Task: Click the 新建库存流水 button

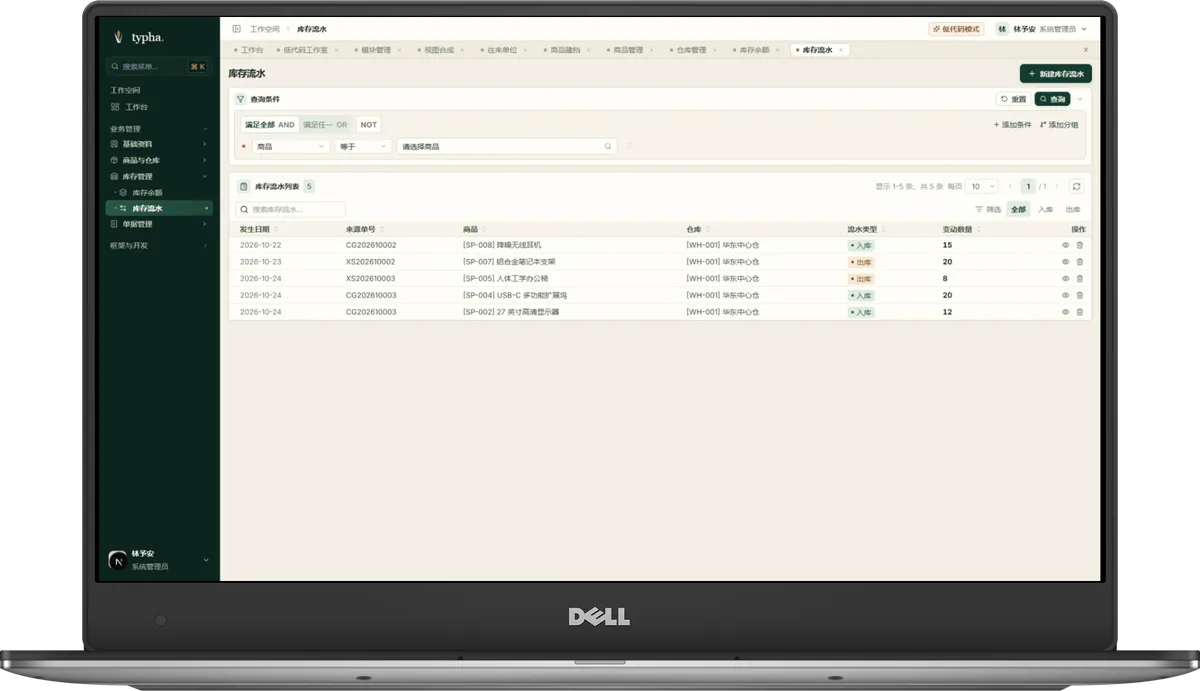Action: 1055,74
